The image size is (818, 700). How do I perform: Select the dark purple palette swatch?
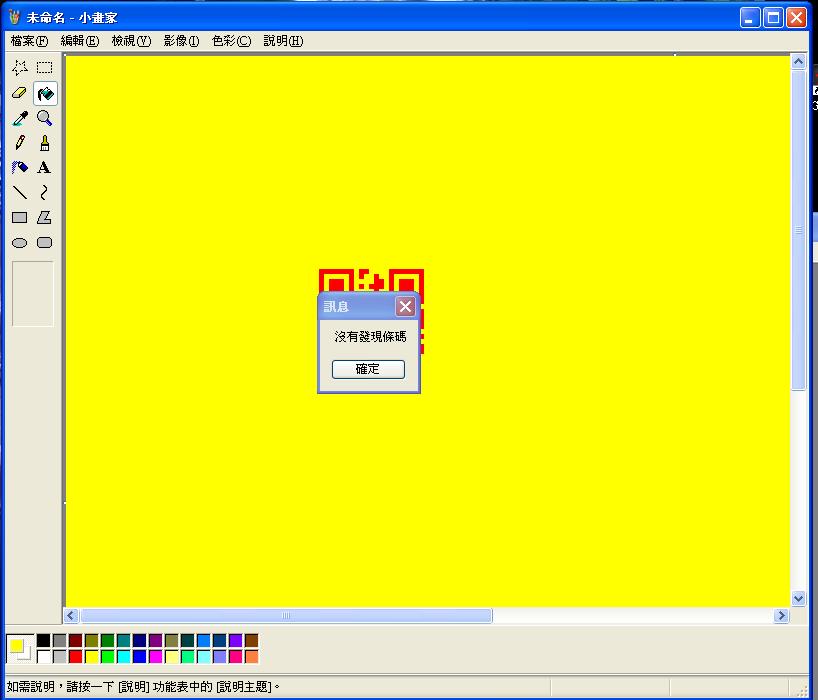[155, 641]
